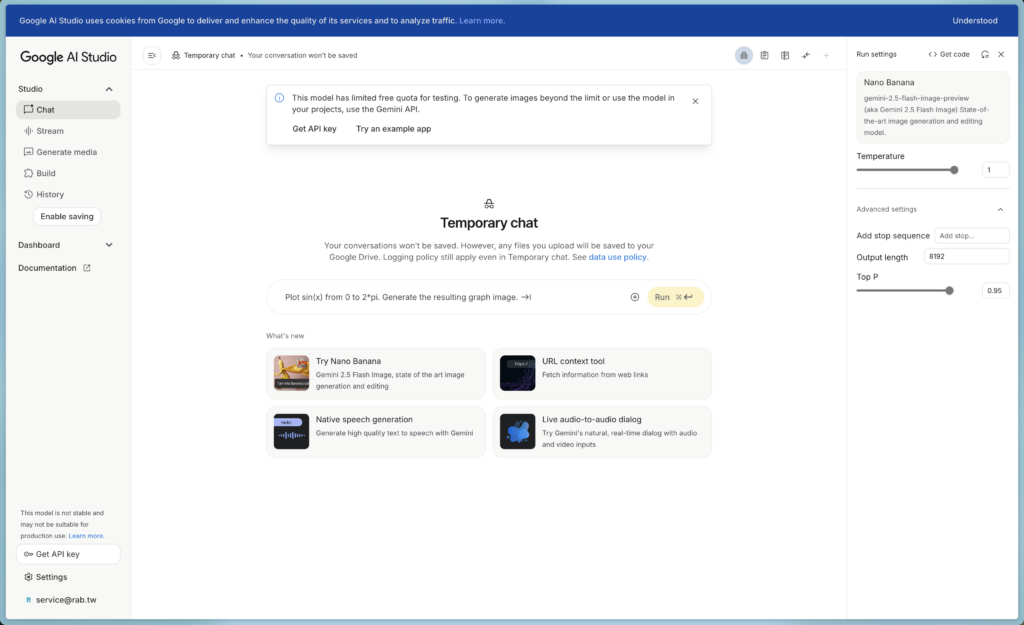The width and height of the screenshot is (1024, 625).
Task: Click the Top P value field 0.95
Action: coord(995,291)
